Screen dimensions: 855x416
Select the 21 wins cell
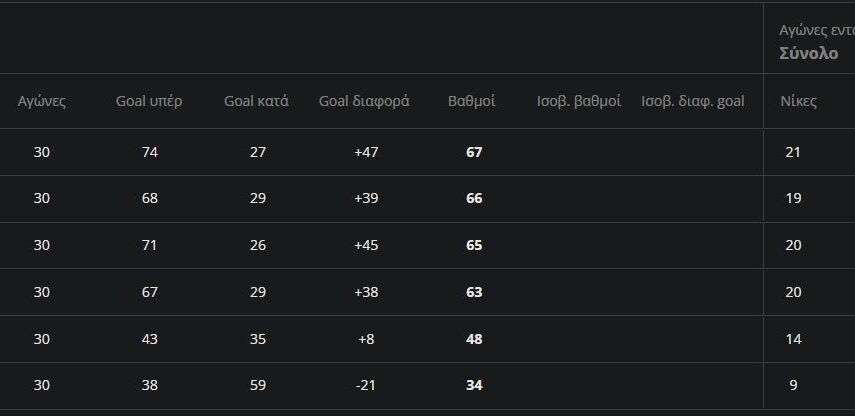(x=793, y=152)
